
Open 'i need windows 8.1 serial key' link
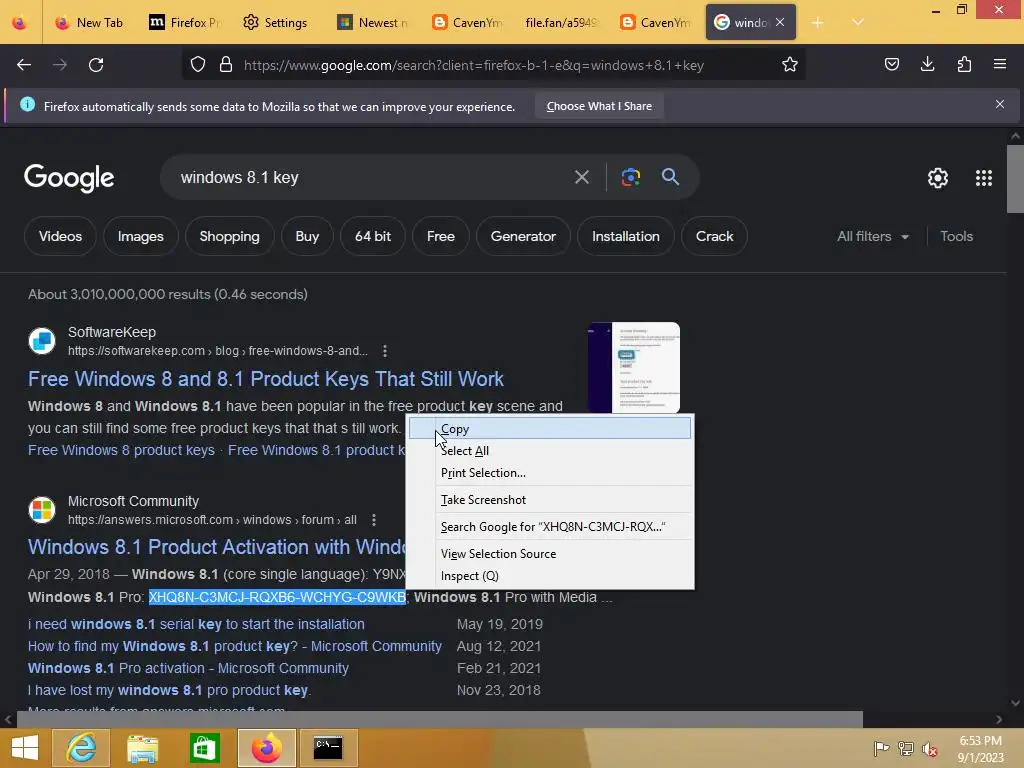[196, 624]
